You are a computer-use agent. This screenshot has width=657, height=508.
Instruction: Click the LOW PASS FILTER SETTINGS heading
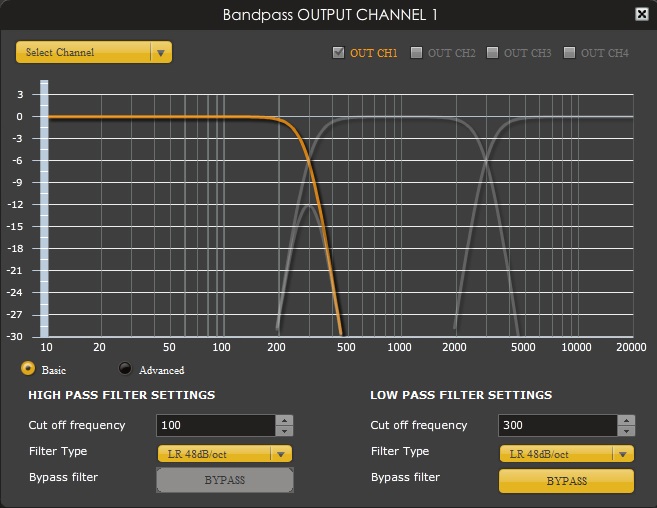[x=461, y=395]
